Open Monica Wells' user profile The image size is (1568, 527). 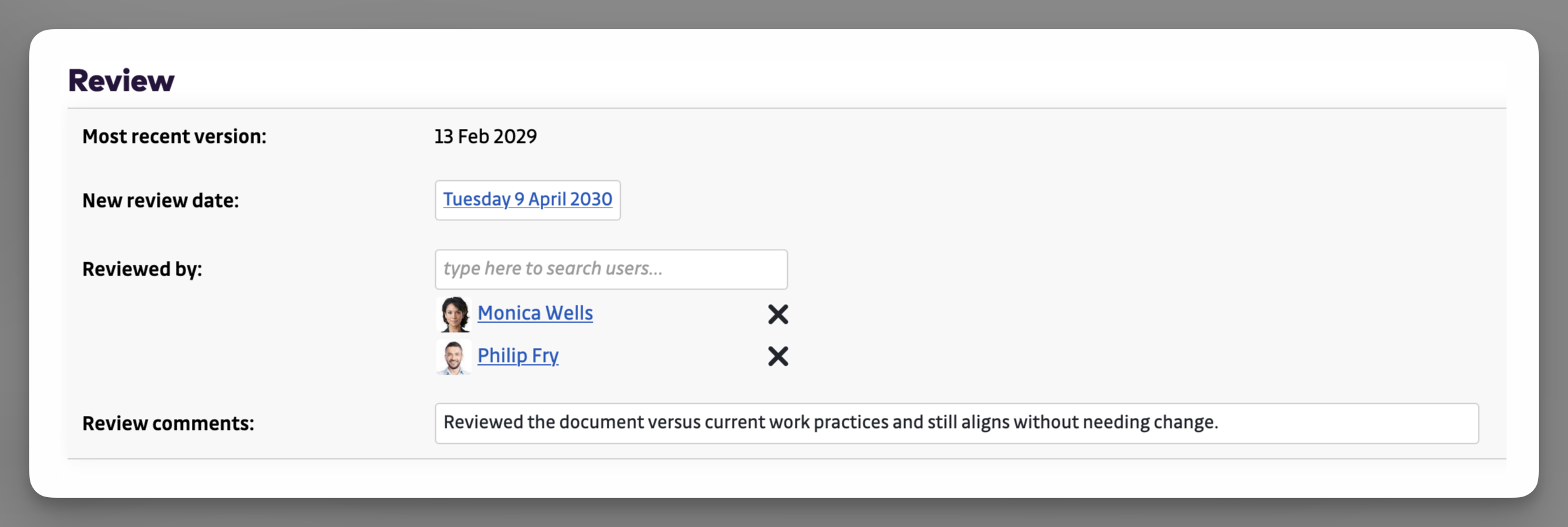535,312
